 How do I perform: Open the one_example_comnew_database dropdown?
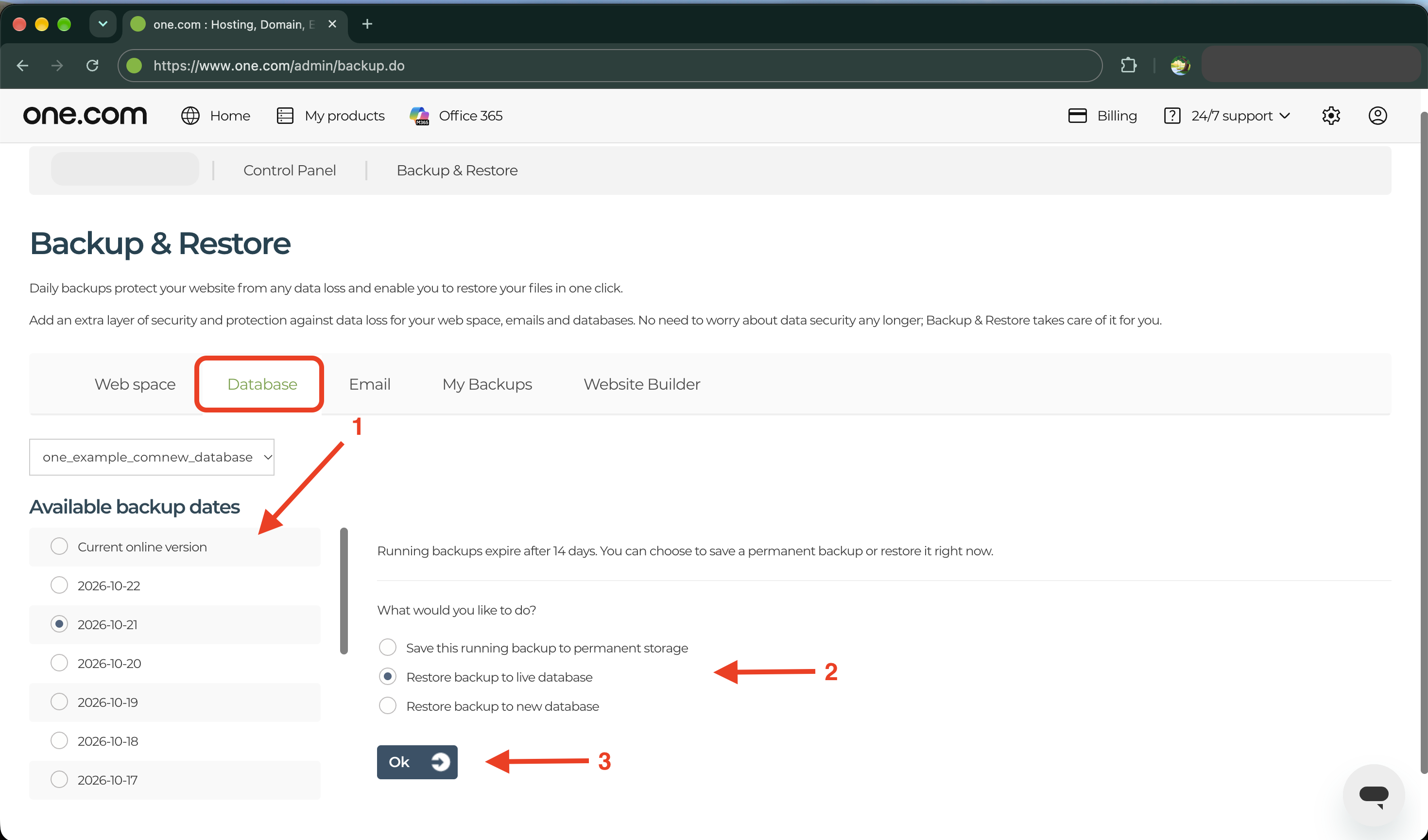click(x=152, y=457)
